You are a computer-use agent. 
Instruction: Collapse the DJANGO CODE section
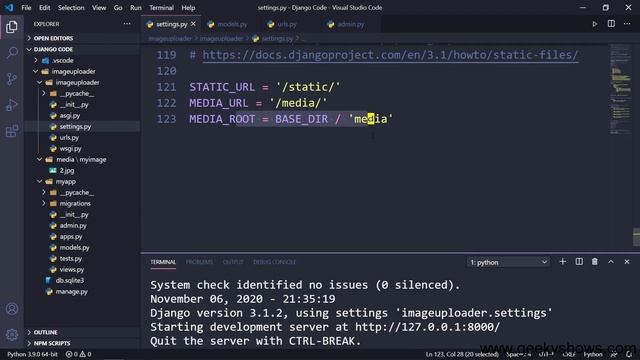pyautogui.click(x=53, y=49)
